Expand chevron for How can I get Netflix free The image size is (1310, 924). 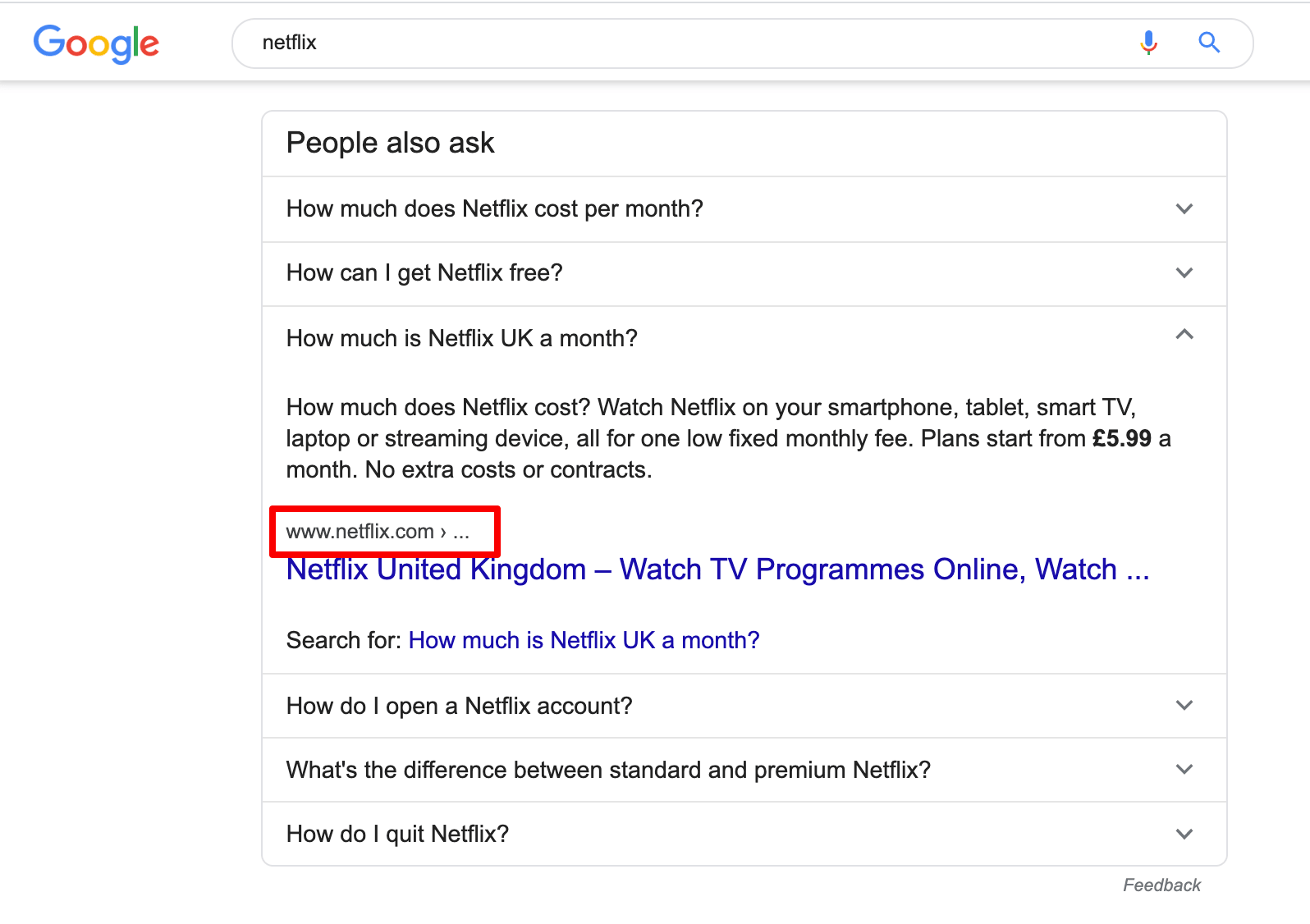tap(1184, 273)
